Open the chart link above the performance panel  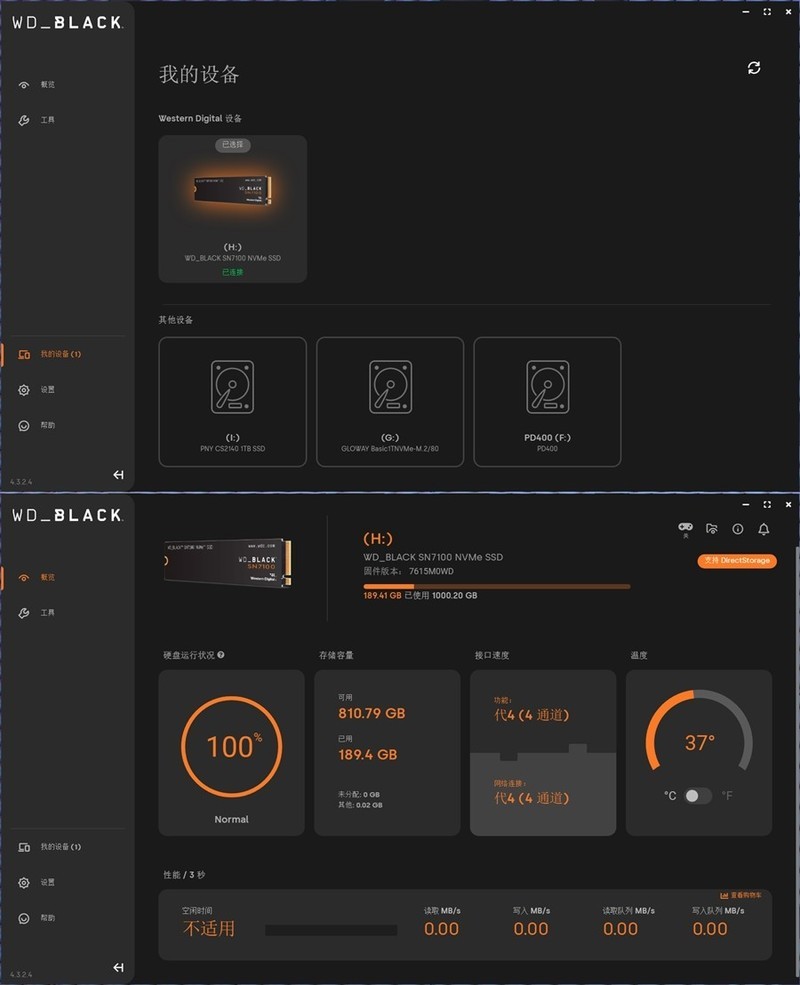[x=741, y=895]
